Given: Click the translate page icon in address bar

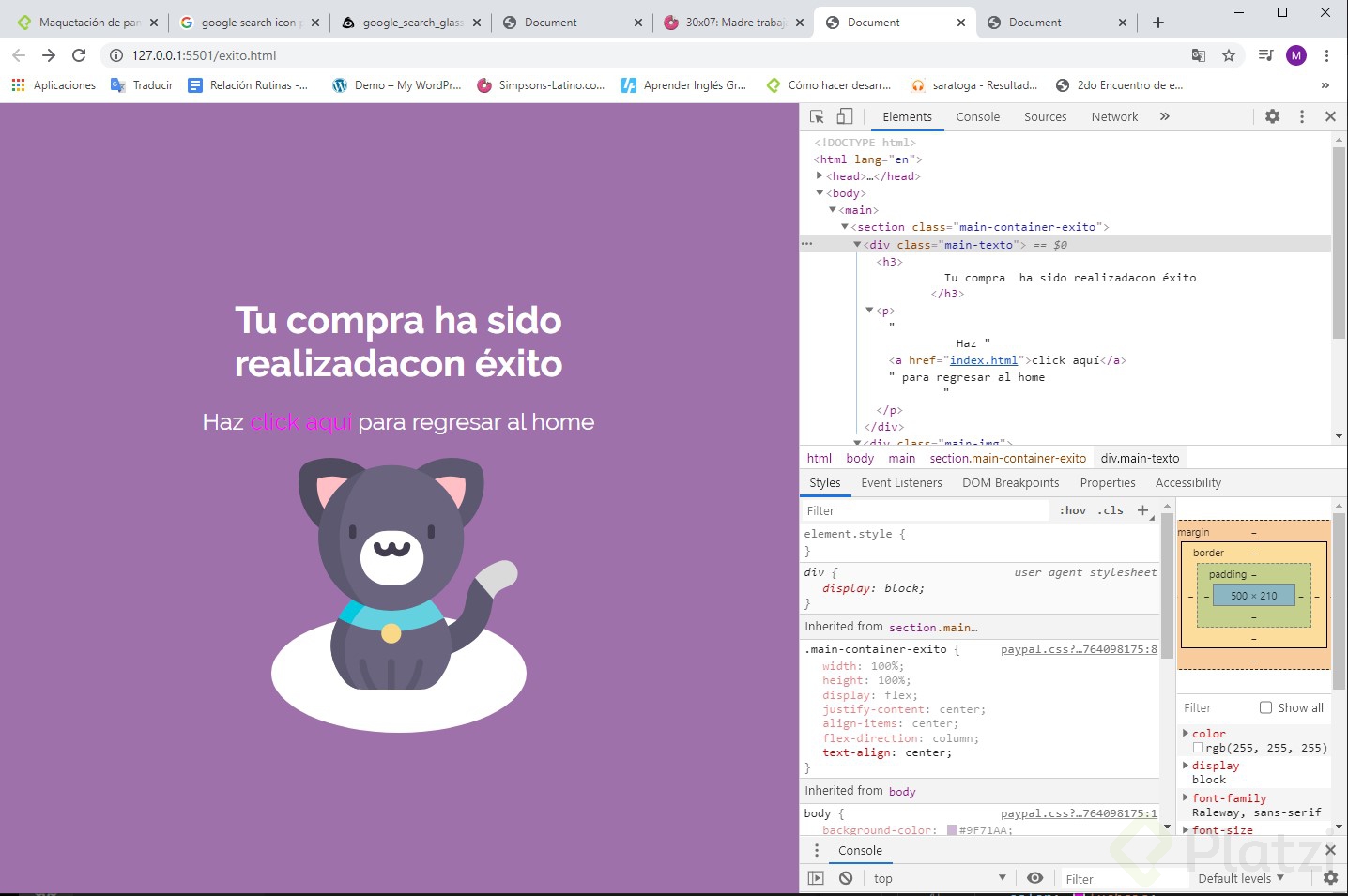Looking at the screenshot, I should 1199,55.
